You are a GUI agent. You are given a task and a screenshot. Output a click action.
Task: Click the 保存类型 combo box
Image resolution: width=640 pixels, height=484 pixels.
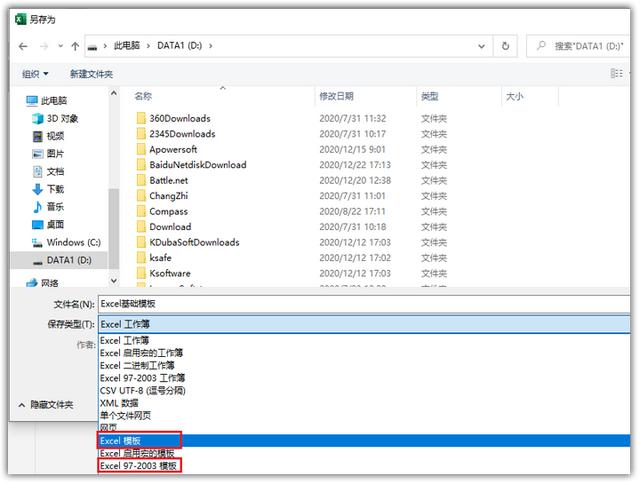[x=364, y=324]
